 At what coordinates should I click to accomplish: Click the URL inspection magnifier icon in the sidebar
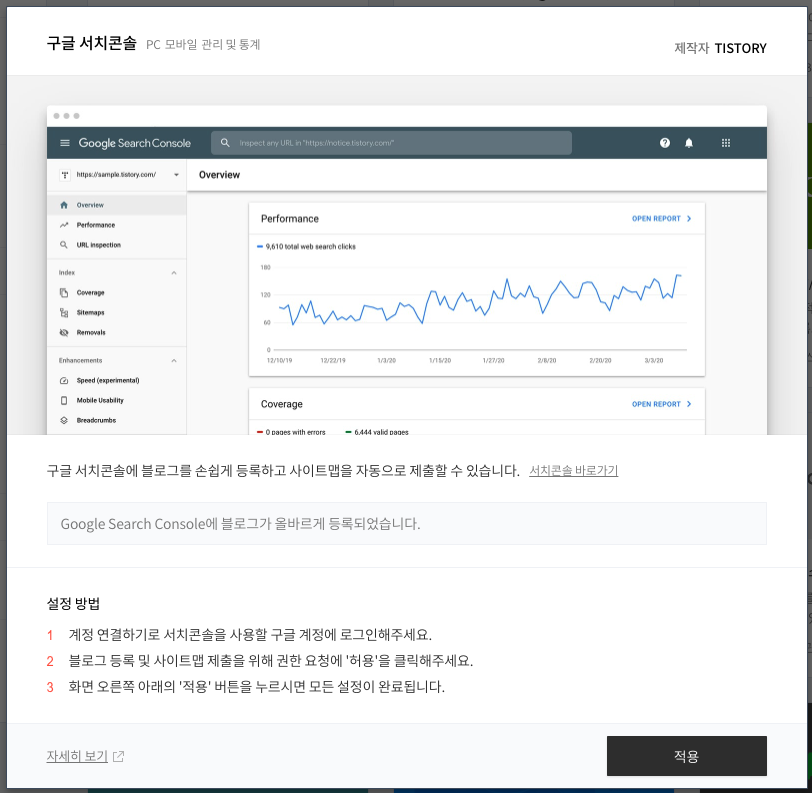tap(64, 245)
